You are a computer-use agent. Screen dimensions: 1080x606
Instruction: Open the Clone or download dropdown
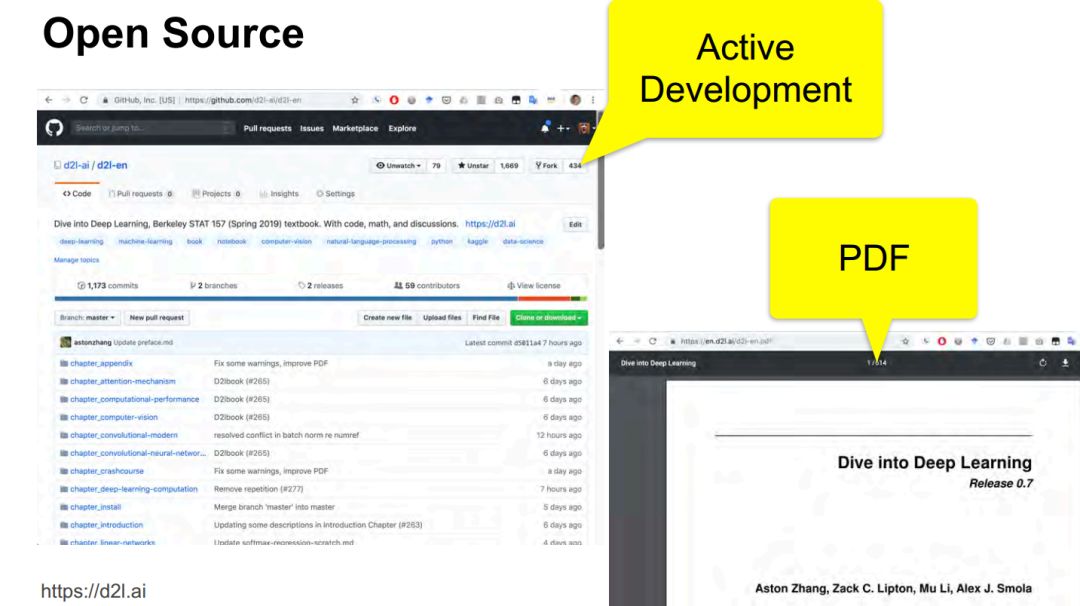pyautogui.click(x=549, y=317)
